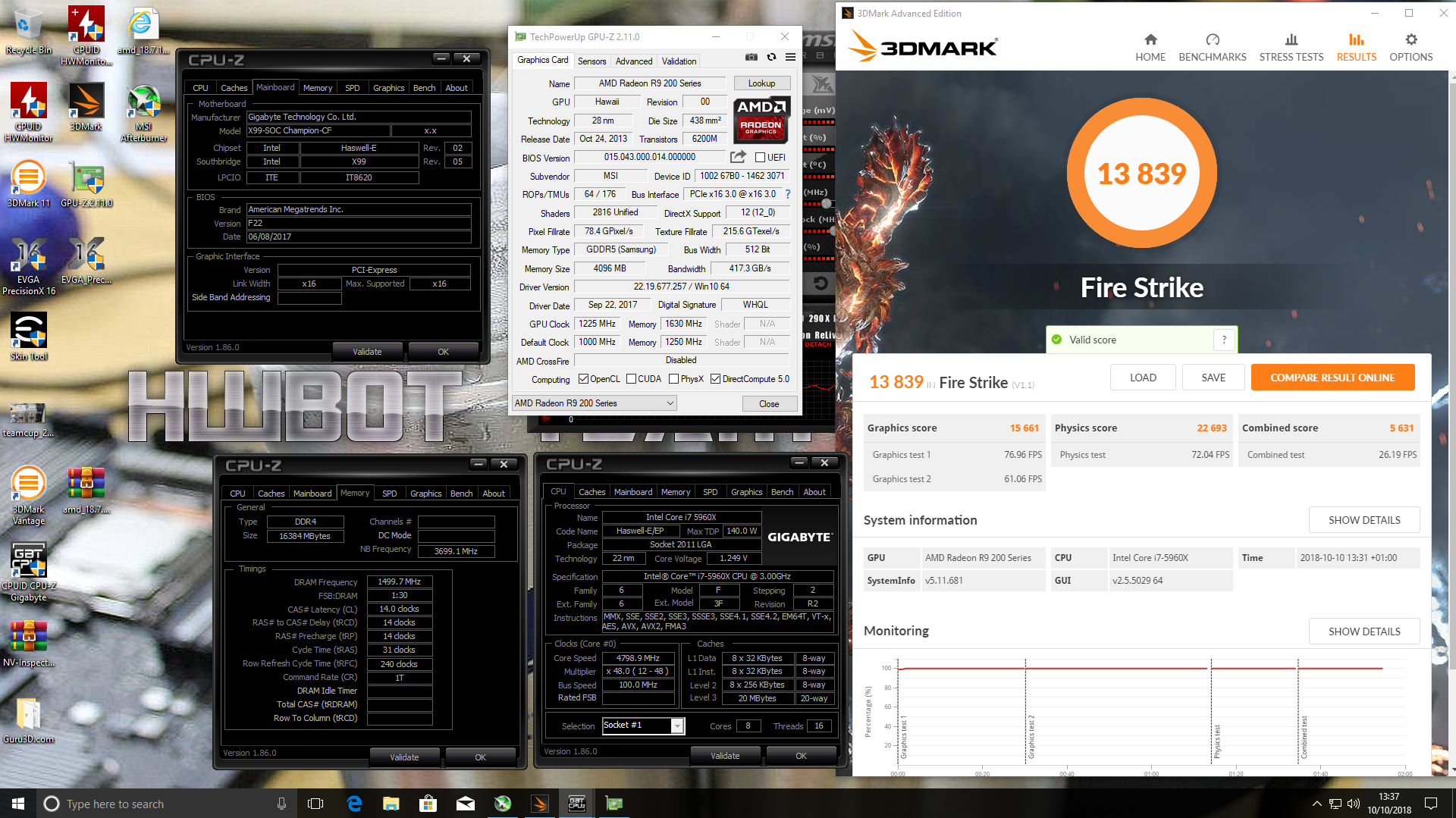This screenshot has height=818, width=1456.
Task: Click the Valid score help question mark
Action: [1224, 340]
